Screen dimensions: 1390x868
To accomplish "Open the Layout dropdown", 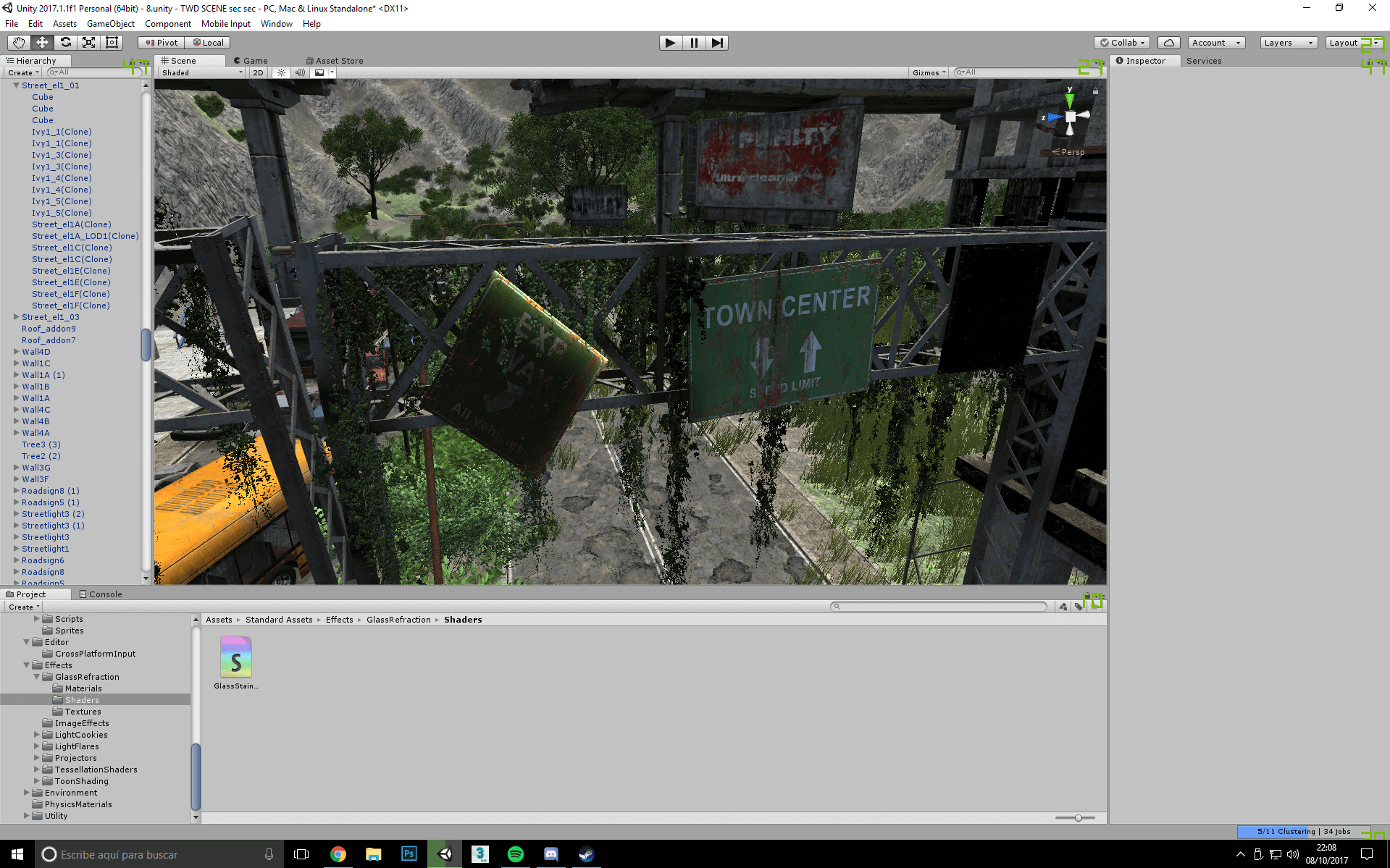I will [1354, 43].
